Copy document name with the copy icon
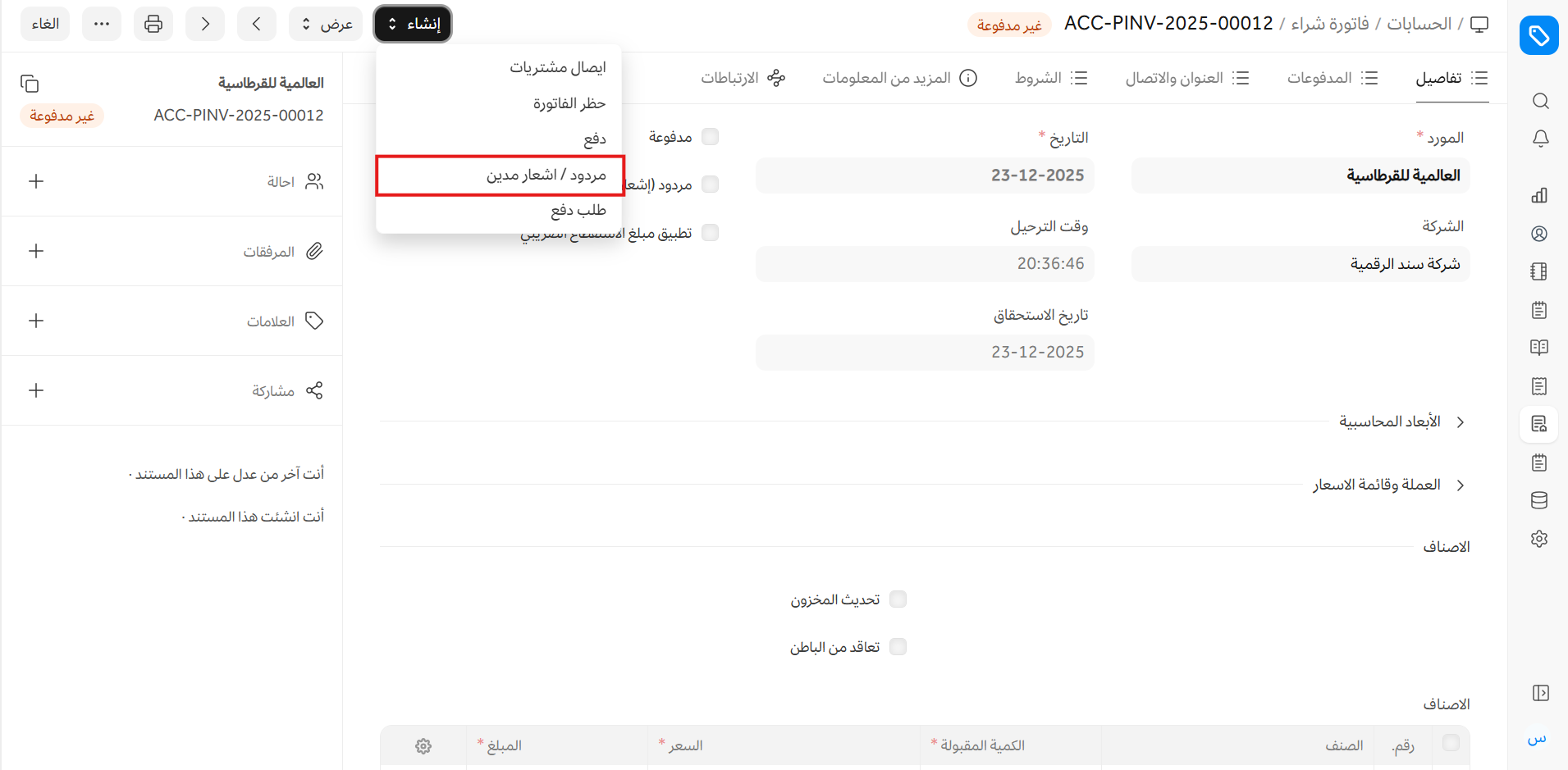1568x770 pixels. [30, 84]
